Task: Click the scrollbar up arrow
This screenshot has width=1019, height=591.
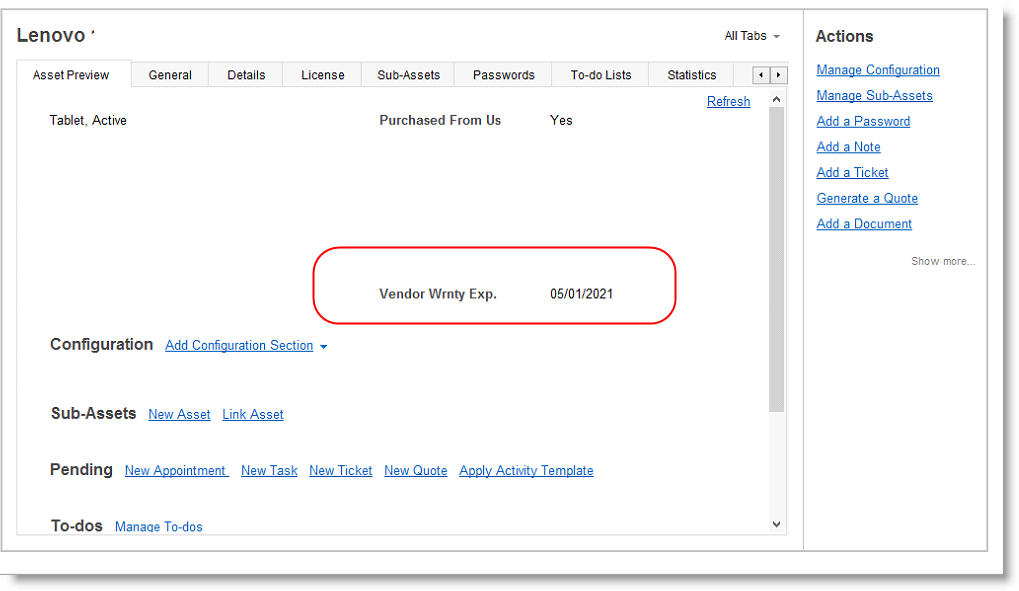Action: point(777,100)
